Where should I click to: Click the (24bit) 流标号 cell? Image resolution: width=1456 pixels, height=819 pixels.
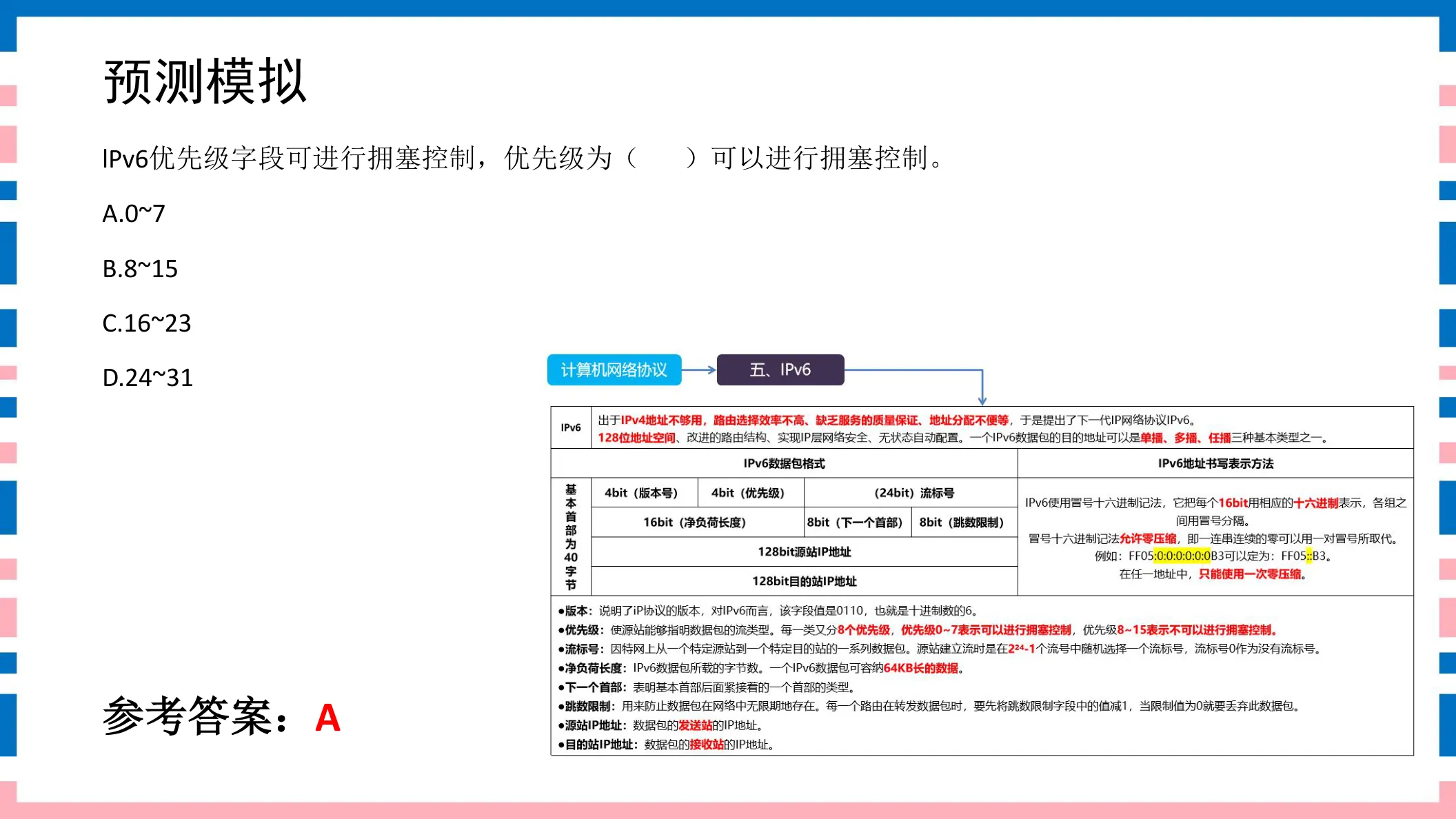(x=911, y=493)
